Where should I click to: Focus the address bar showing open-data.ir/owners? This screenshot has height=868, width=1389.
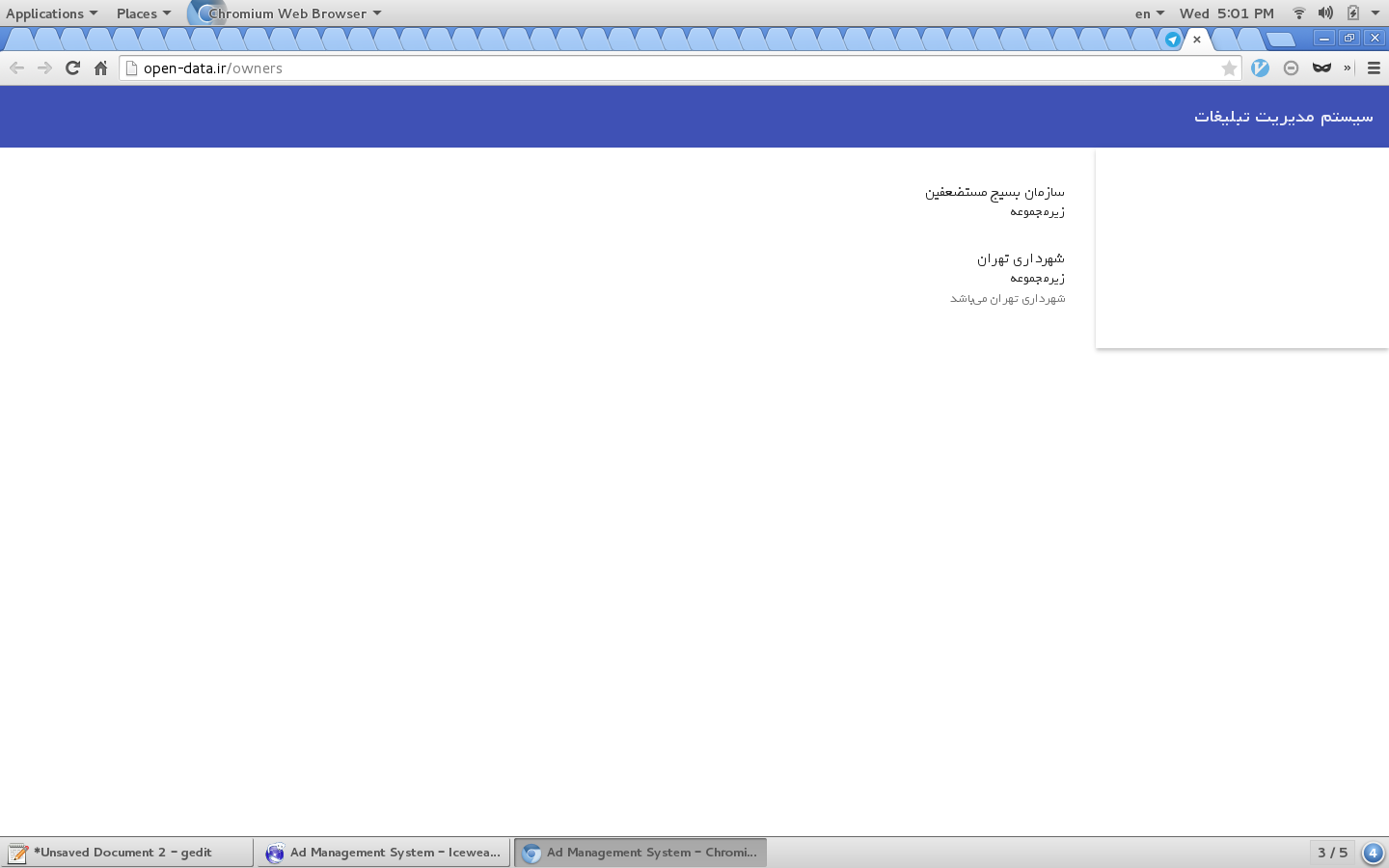tap(679, 68)
